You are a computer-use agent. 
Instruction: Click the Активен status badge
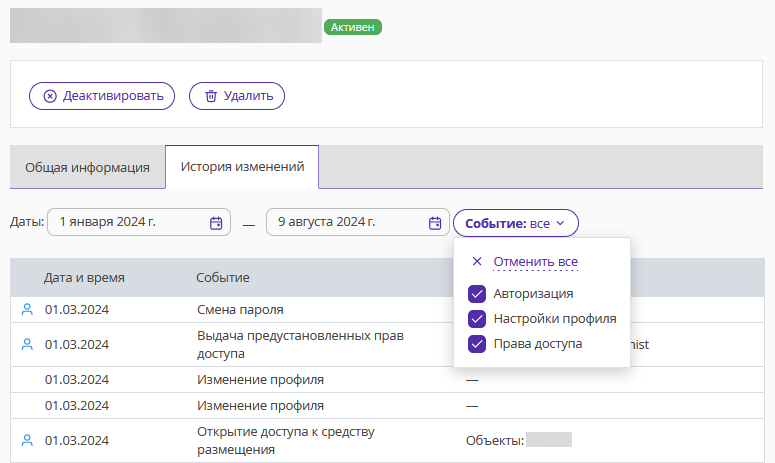[x=353, y=27]
